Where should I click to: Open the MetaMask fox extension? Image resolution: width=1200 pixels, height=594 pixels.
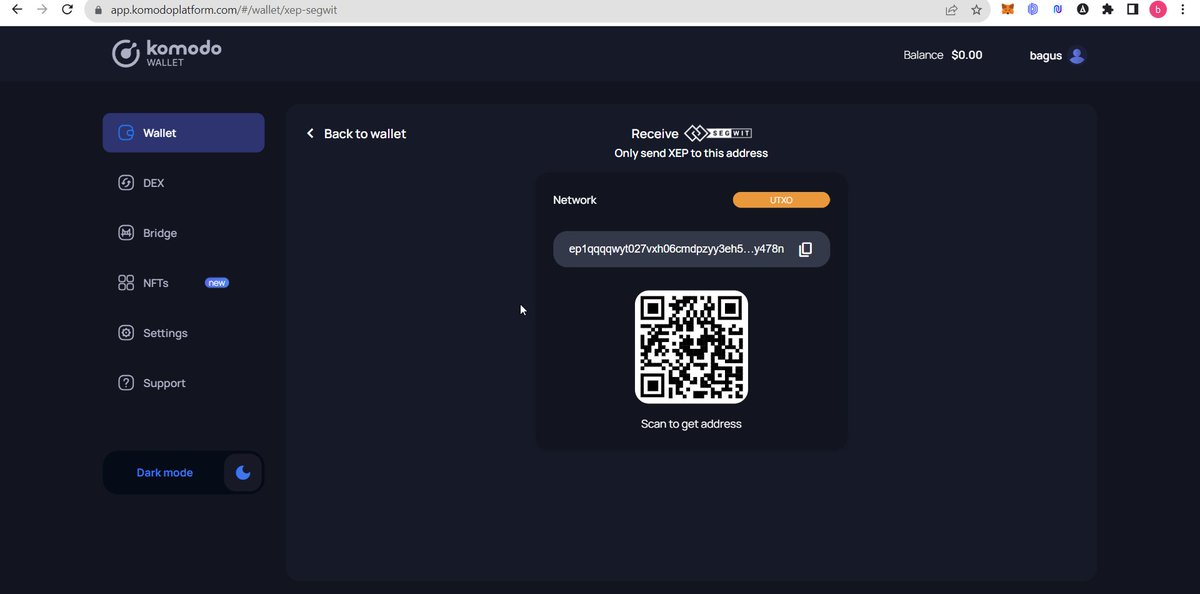(1008, 10)
